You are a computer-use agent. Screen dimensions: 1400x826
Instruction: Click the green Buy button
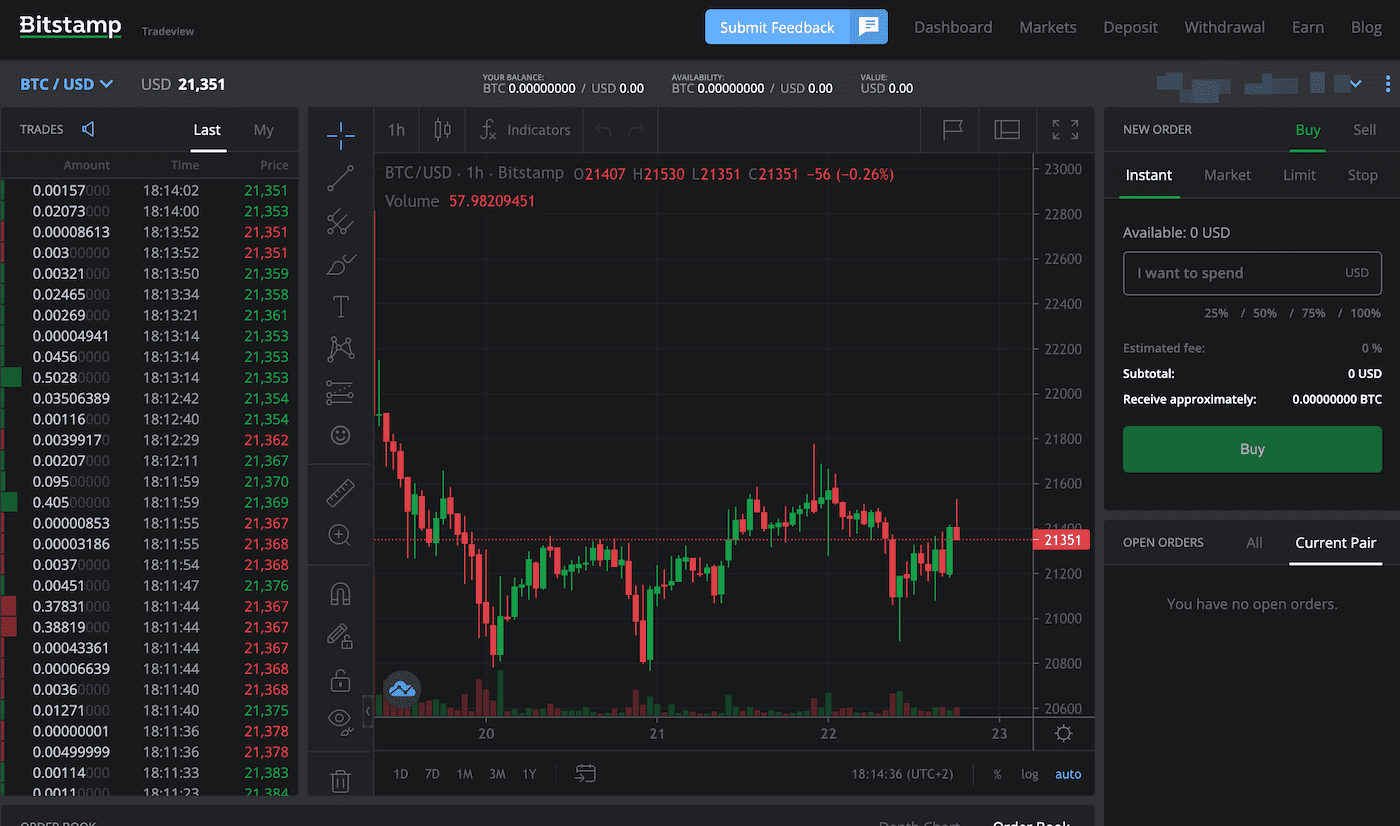(1252, 449)
